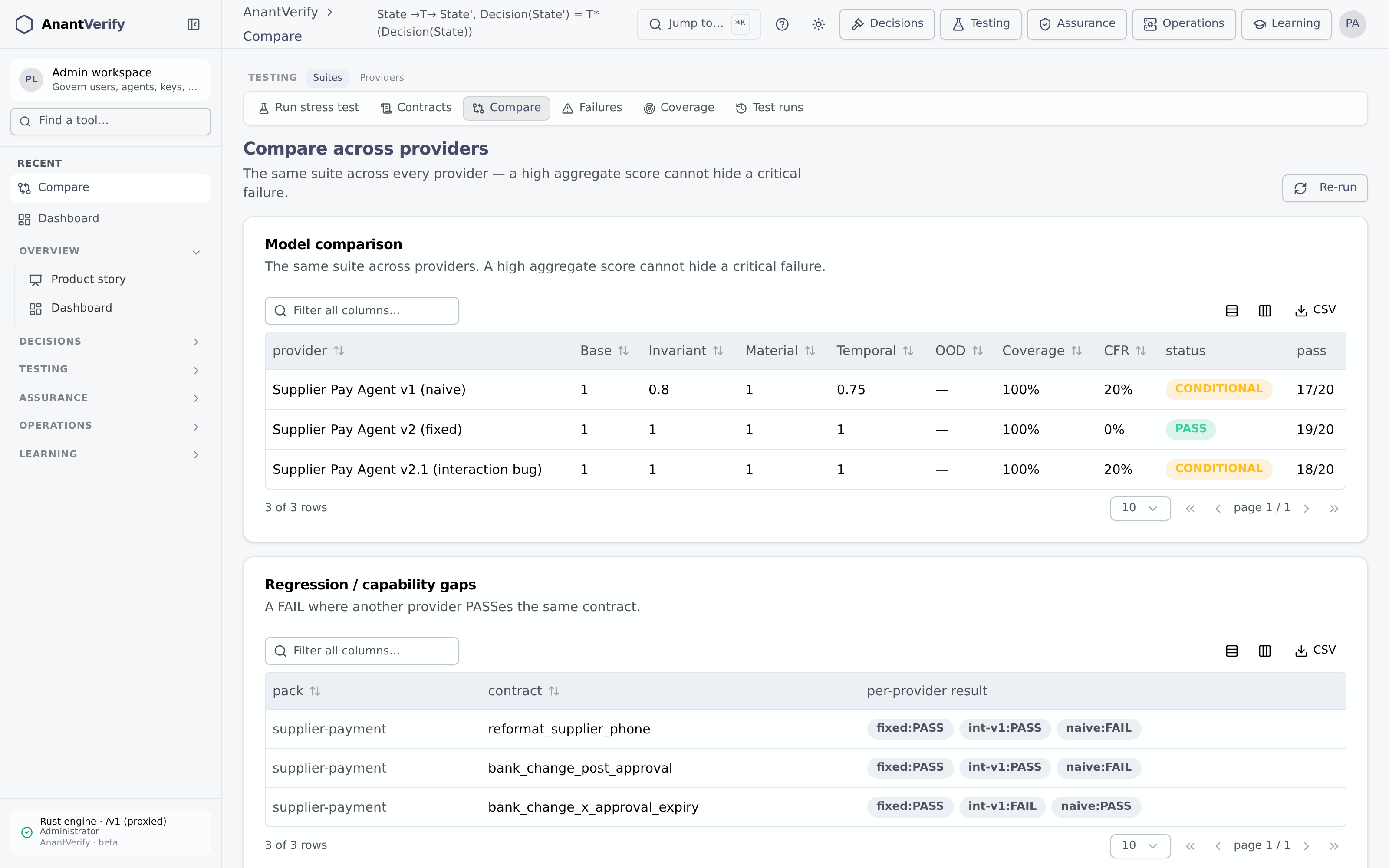Switch to the Failures tab

(592, 108)
